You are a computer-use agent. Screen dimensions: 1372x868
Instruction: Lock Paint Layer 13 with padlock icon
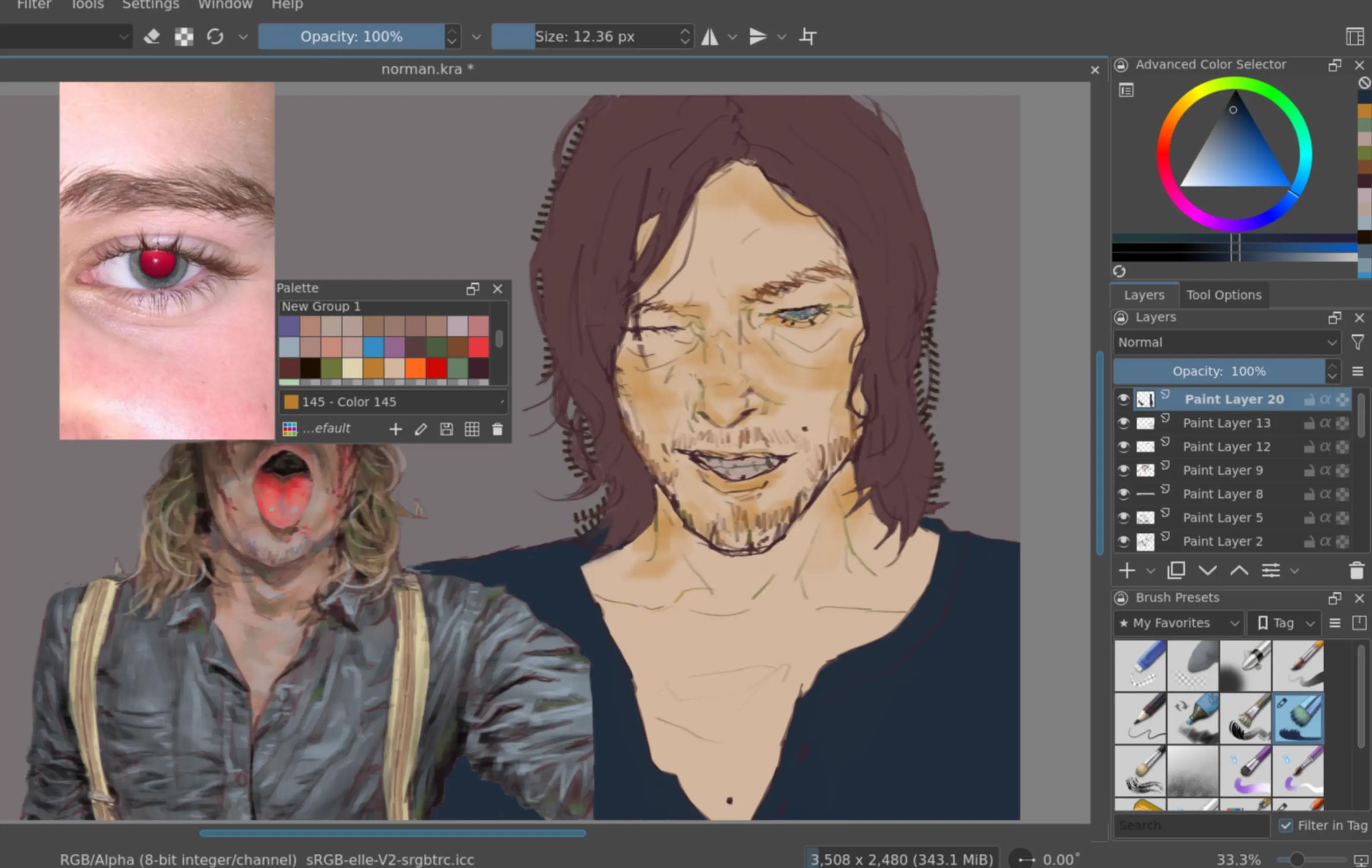[x=1309, y=423]
